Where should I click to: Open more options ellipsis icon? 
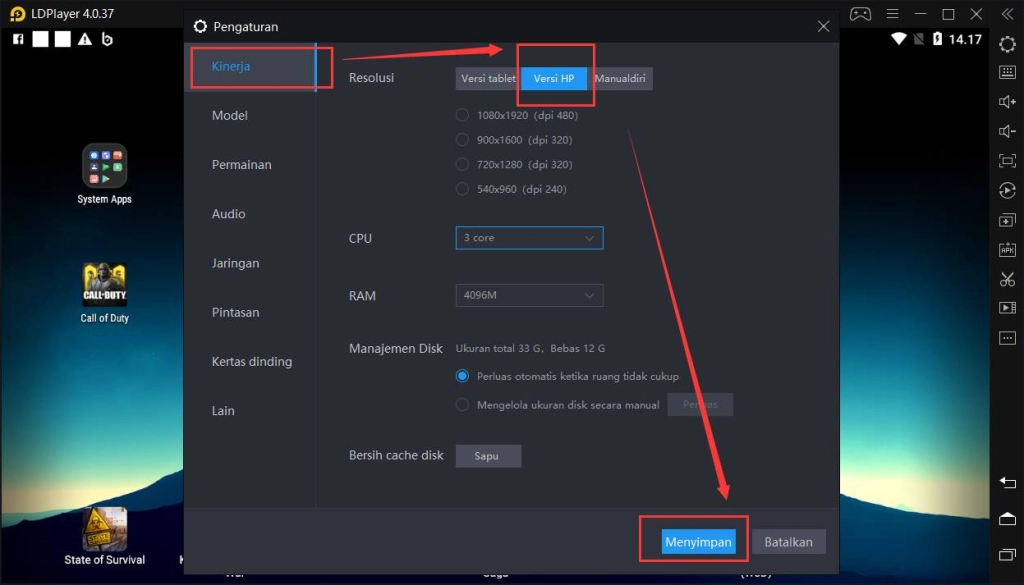[1007, 338]
